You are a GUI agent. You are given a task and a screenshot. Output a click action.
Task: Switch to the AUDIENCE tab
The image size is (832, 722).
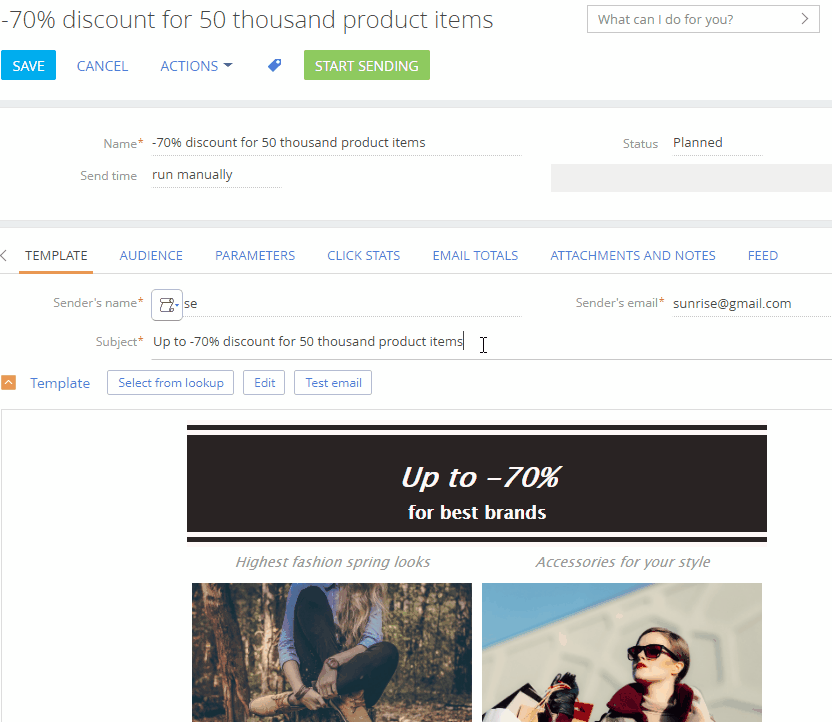pos(151,256)
